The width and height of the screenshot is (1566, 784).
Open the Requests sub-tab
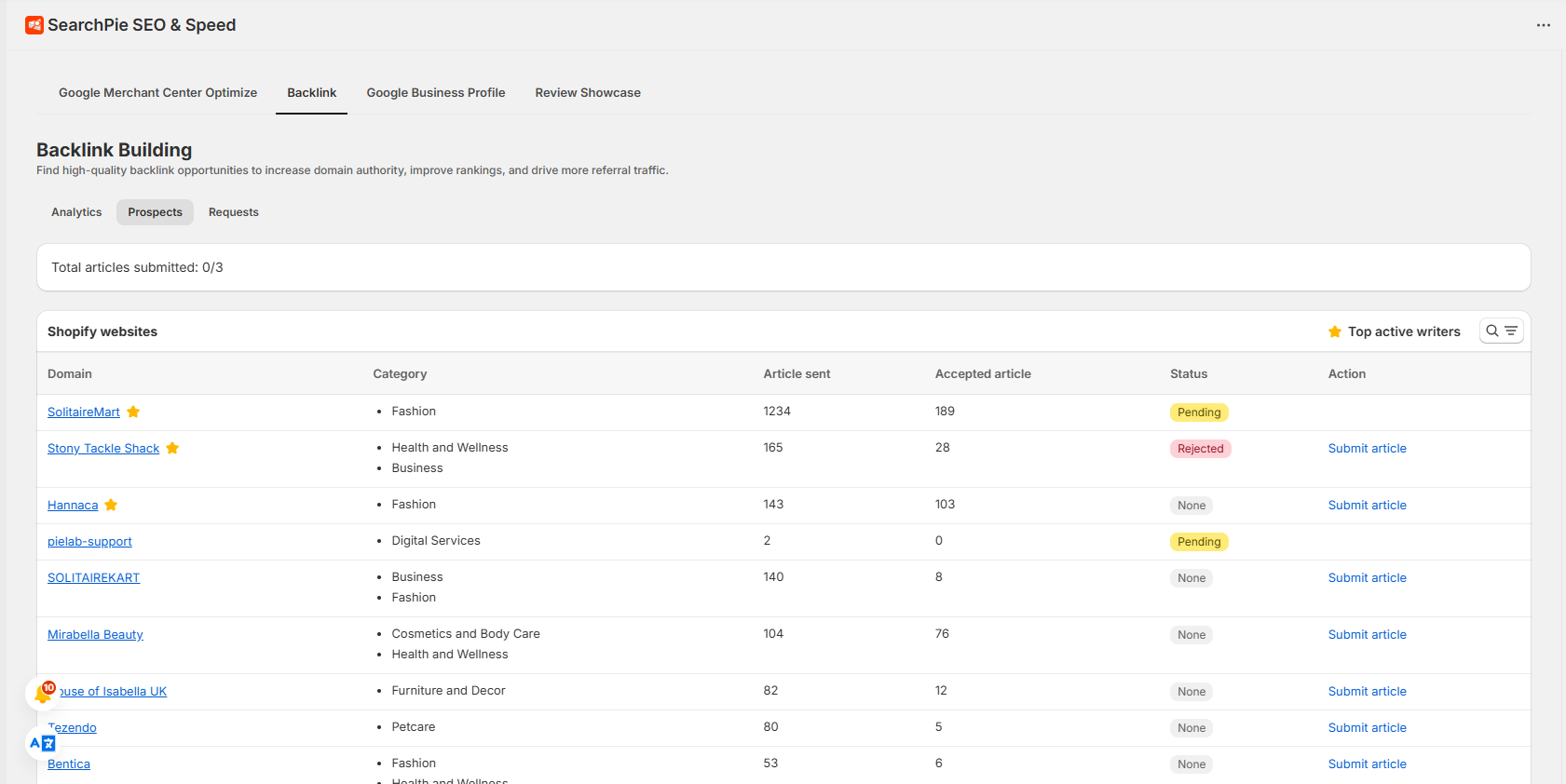click(234, 212)
